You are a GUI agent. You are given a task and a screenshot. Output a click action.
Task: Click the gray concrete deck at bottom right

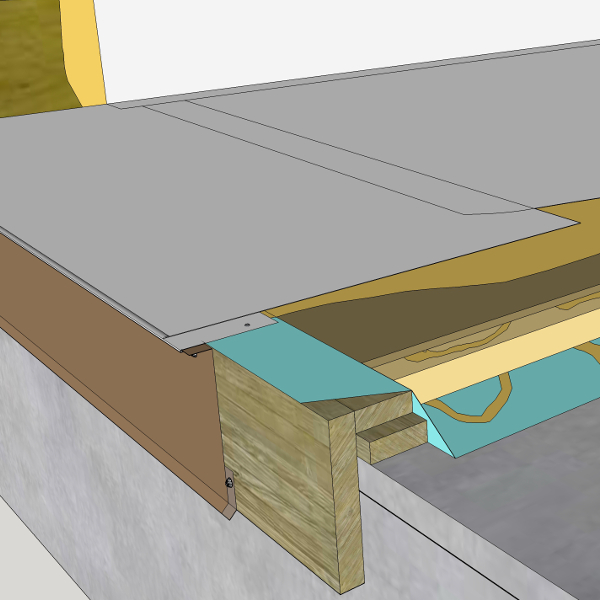[500, 500]
